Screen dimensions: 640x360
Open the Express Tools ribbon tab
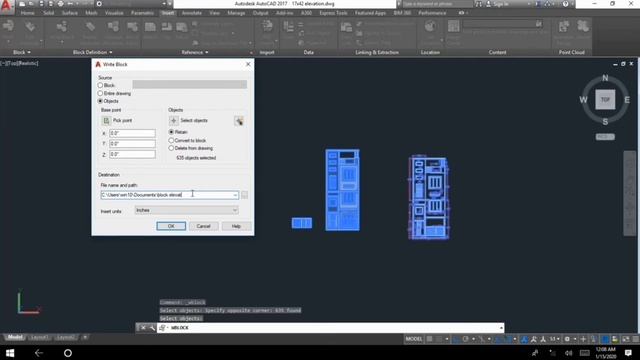[333, 13]
